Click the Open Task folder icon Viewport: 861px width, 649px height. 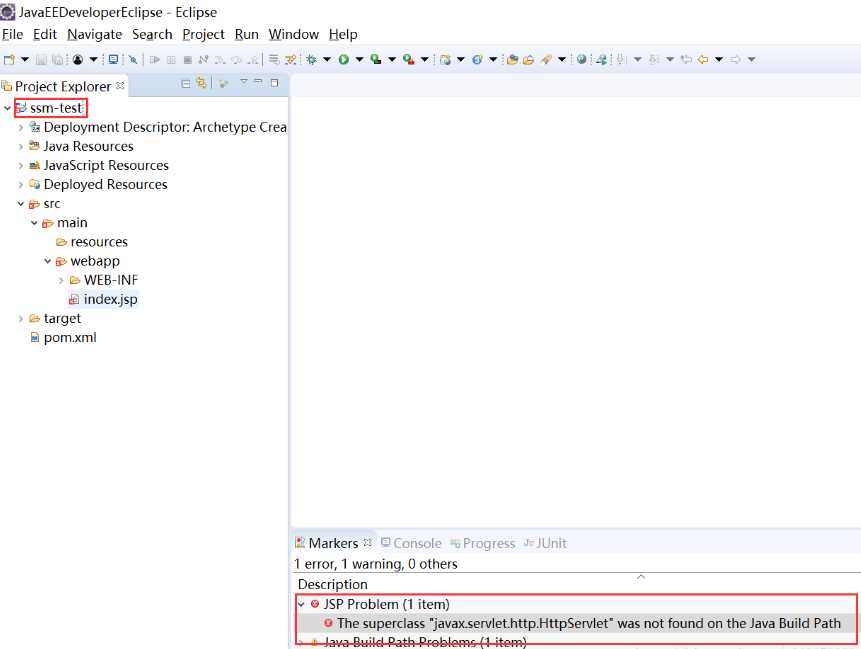[528, 59]
